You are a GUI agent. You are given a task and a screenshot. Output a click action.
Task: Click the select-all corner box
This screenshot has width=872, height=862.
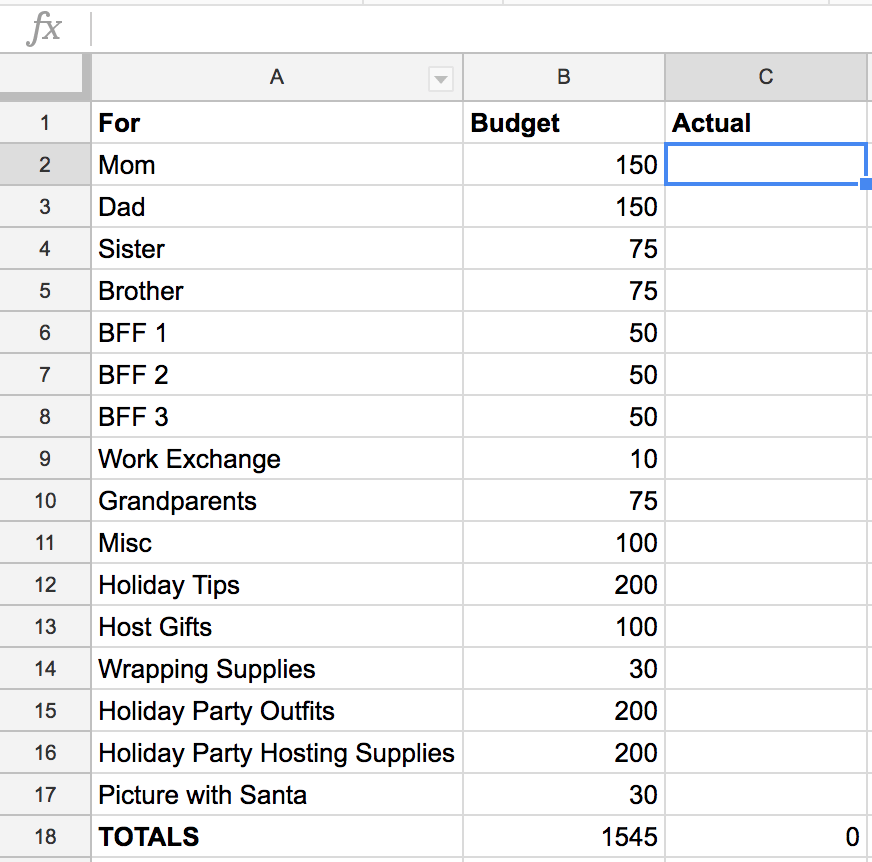click(x=41, y=73)
